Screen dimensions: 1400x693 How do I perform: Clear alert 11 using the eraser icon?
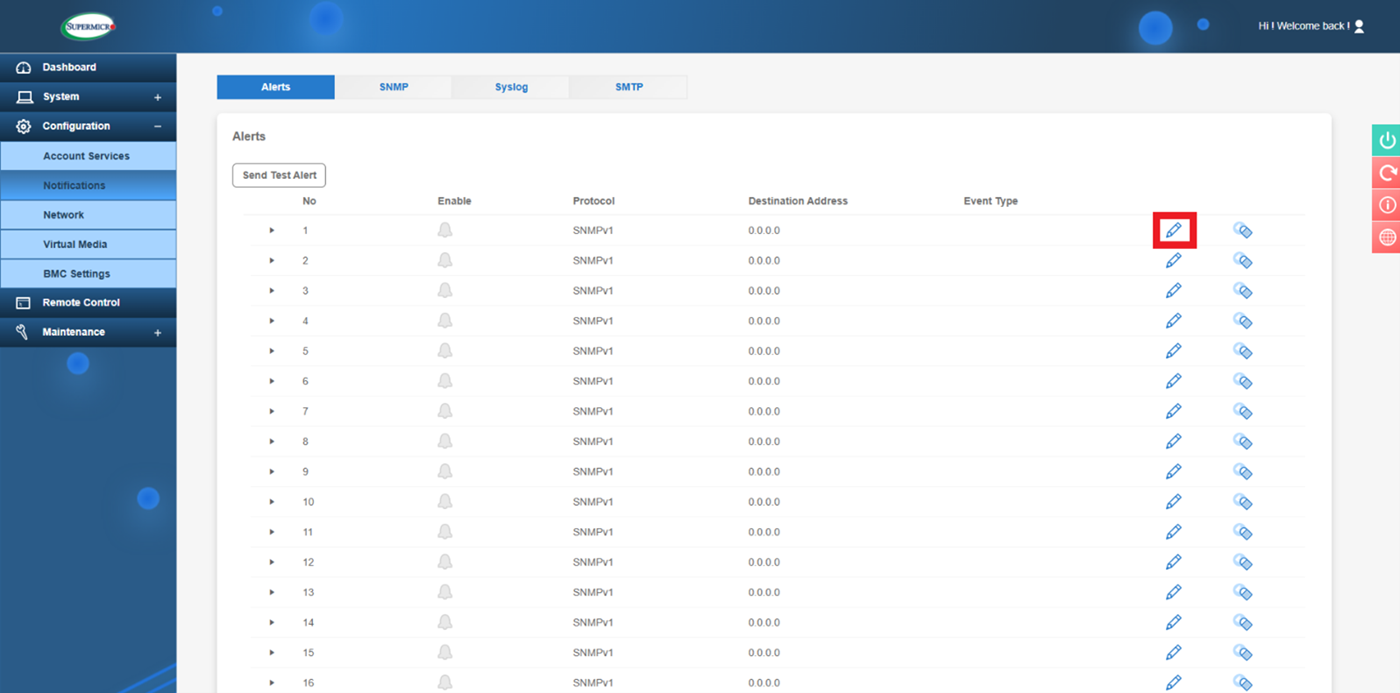1243,532
